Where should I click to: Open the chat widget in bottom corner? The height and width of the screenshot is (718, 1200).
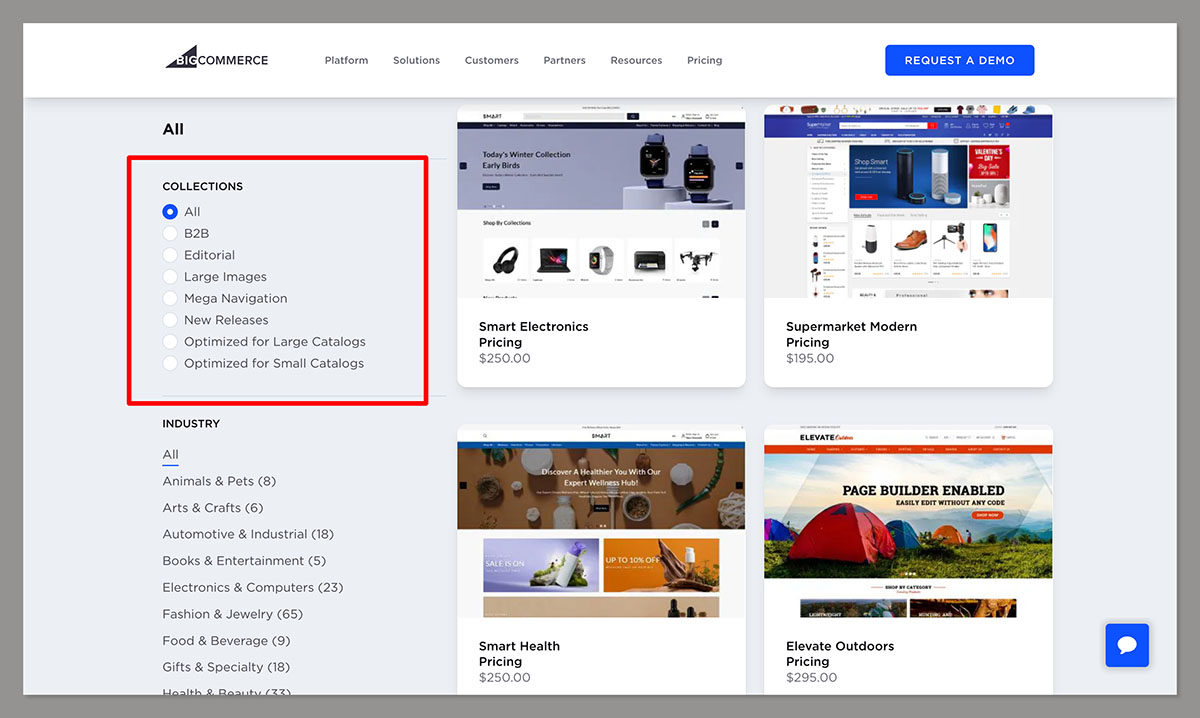(1127, 645)
